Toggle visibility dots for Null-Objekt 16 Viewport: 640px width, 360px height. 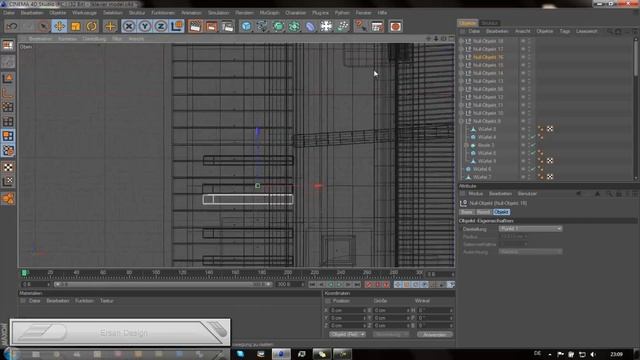529,57
